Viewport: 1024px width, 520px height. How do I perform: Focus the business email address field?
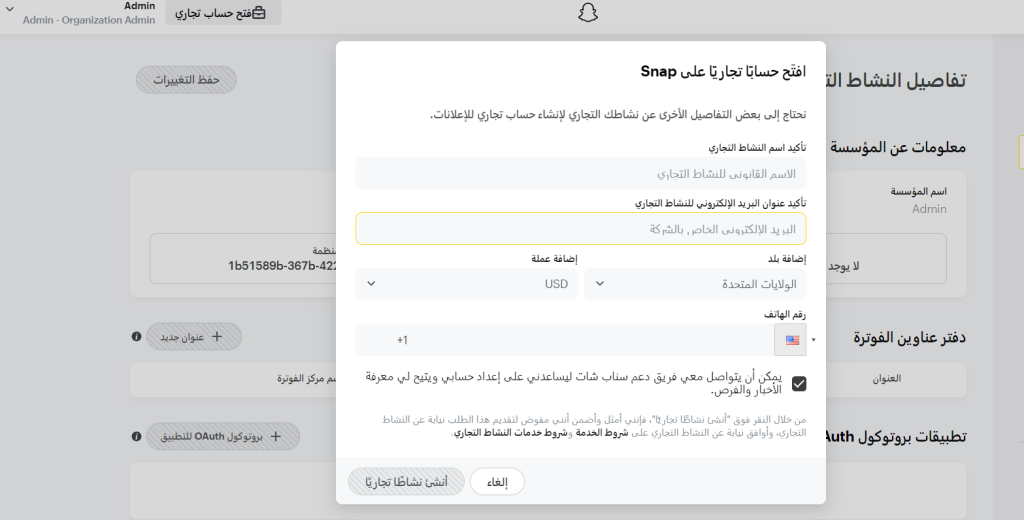[x=581, y=229]
